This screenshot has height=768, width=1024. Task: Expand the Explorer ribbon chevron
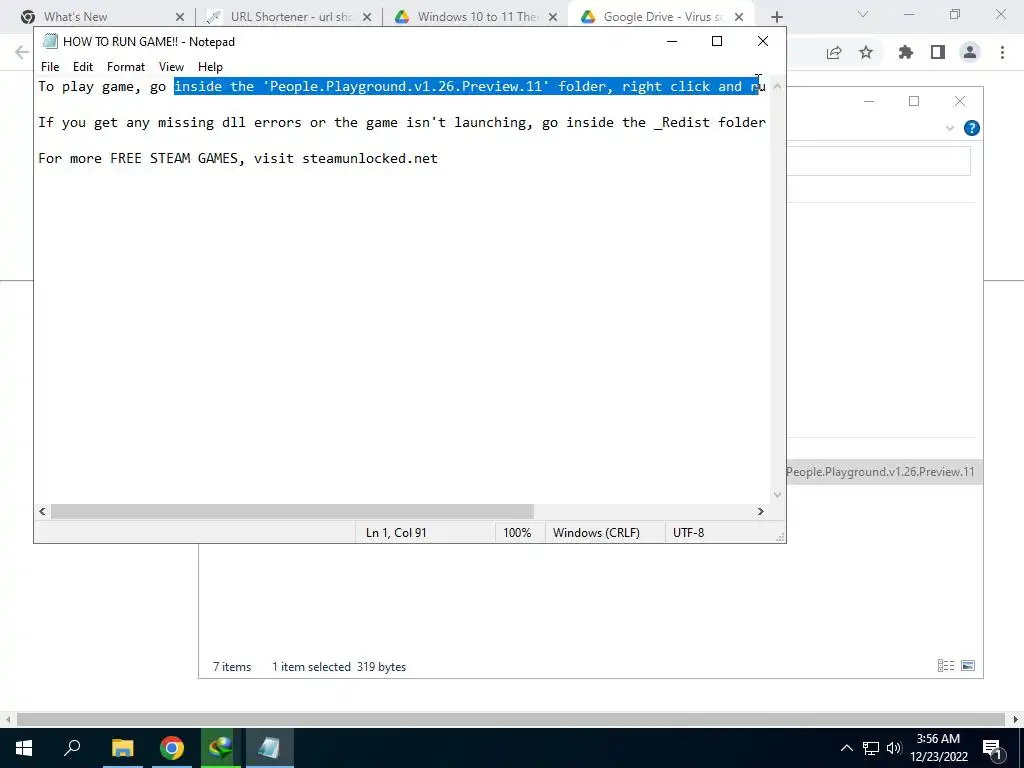click(x=950, y=128)
